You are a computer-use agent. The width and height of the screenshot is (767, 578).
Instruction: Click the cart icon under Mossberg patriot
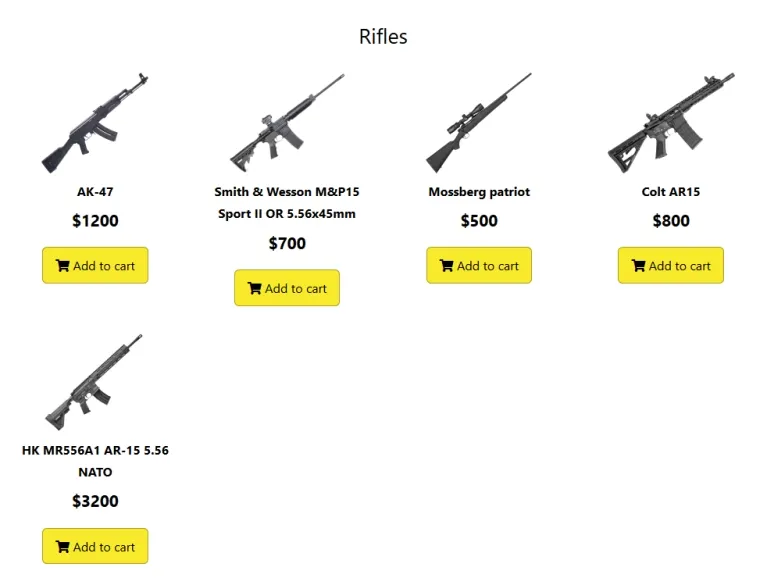(x=446, y=266)
